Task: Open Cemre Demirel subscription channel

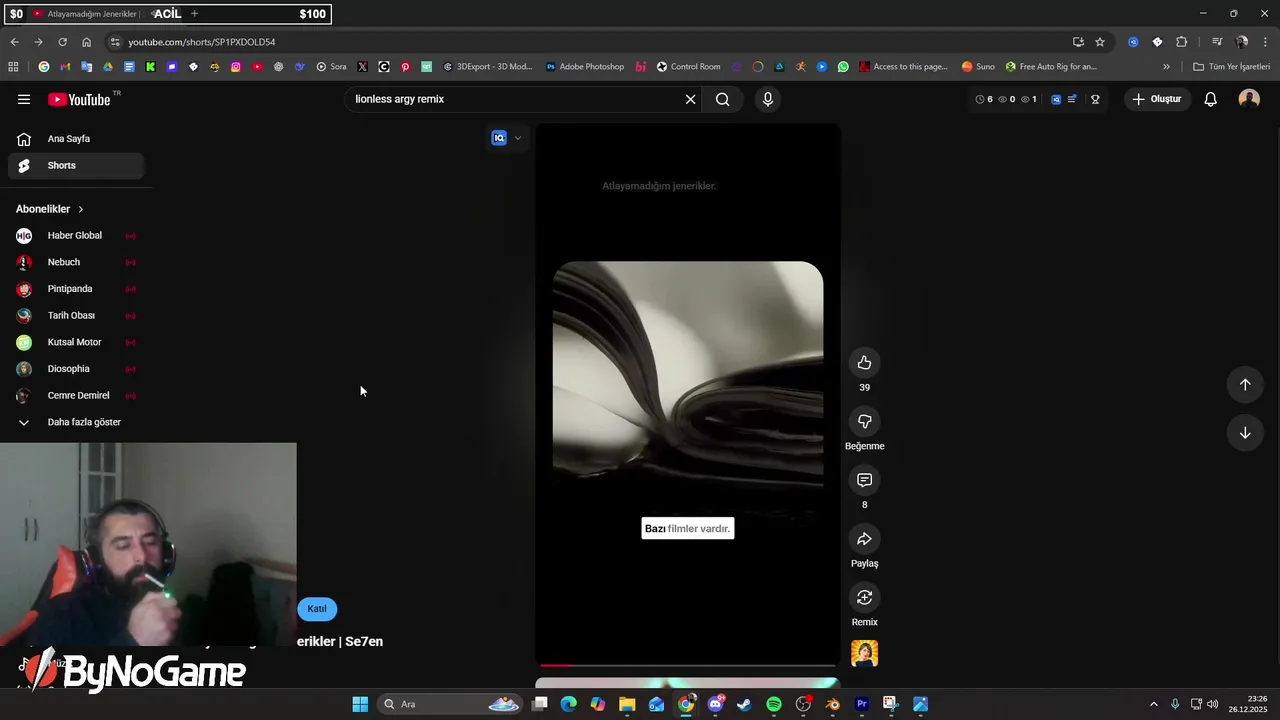Action: point(76,395)
